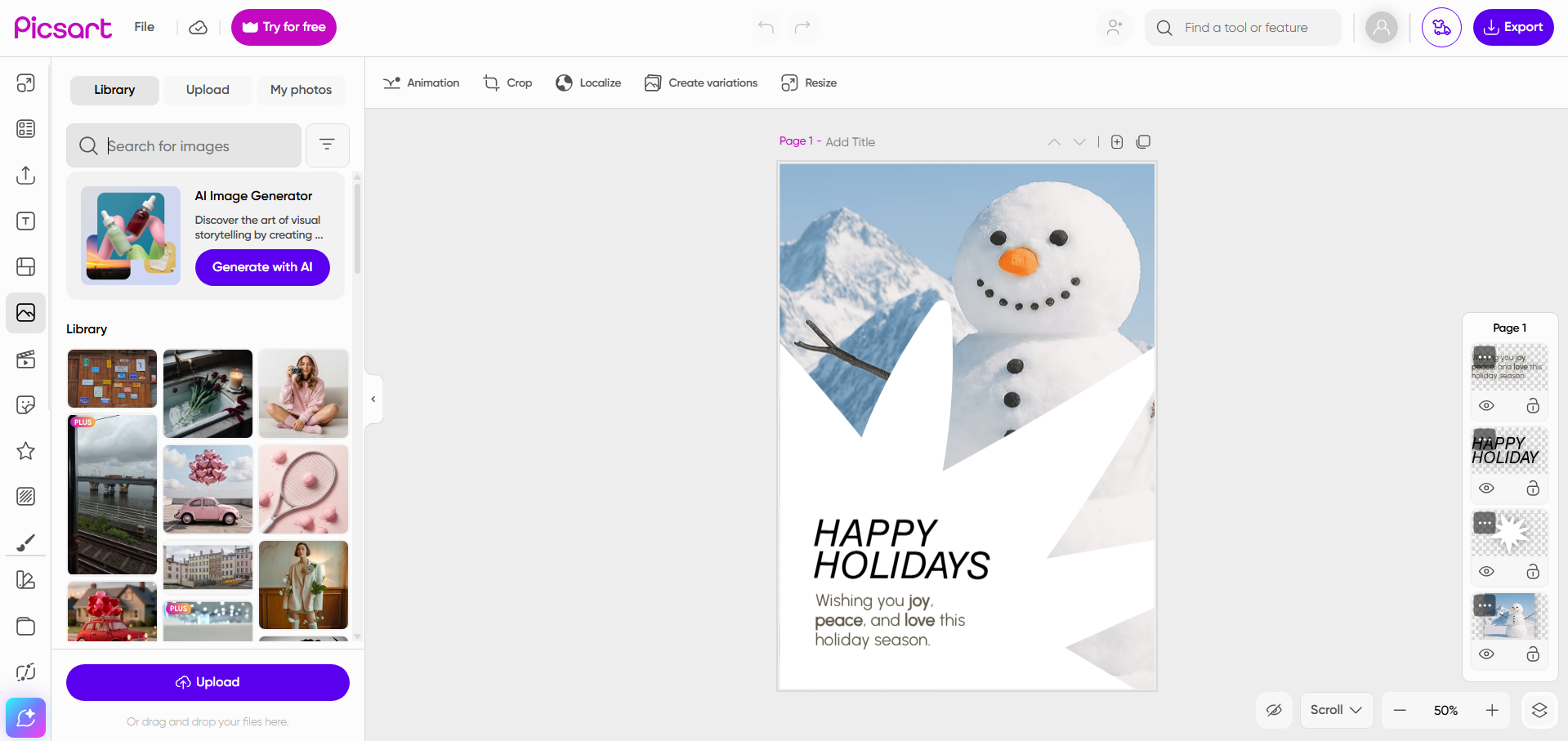Select the Text tool in left sidebar

(x=26, y=221)
